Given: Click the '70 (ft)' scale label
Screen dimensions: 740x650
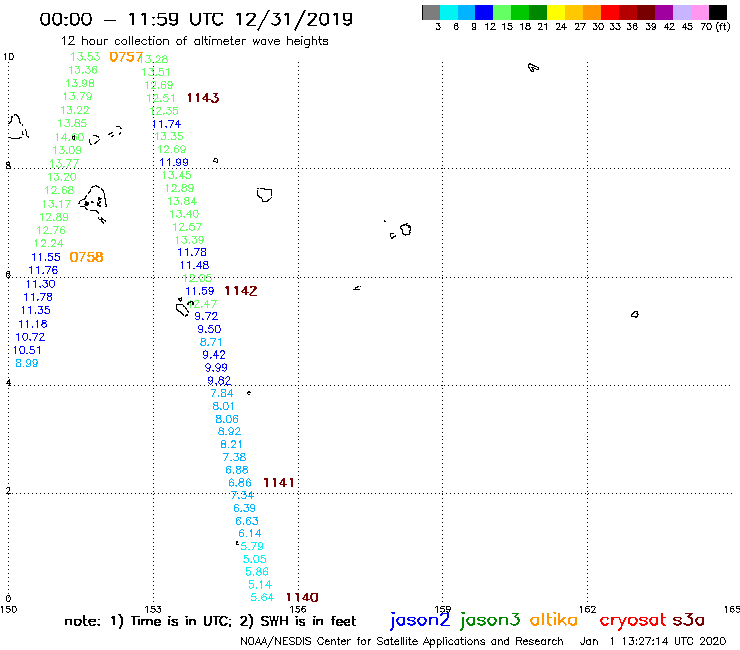Looking at the screenshot, I should (715, 26).
